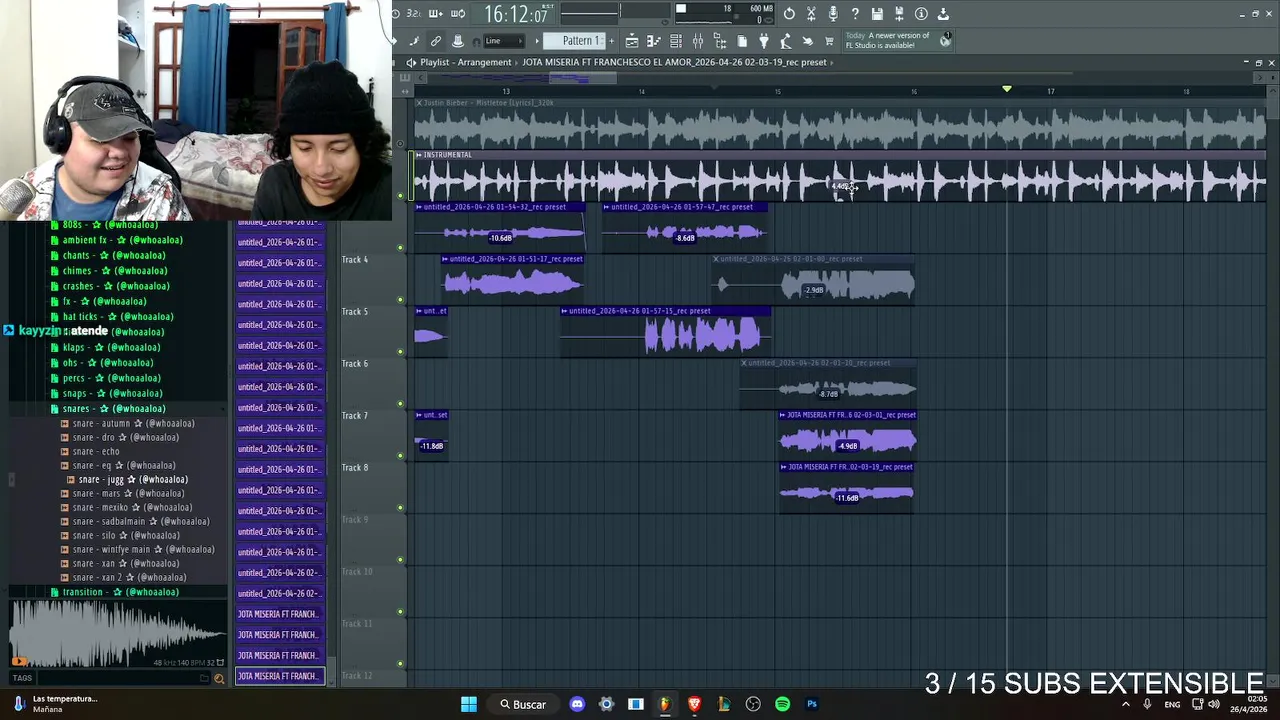1280x720 pixels.
Task: Mute Track 4 with its green dot
Action: coord(401,299)
